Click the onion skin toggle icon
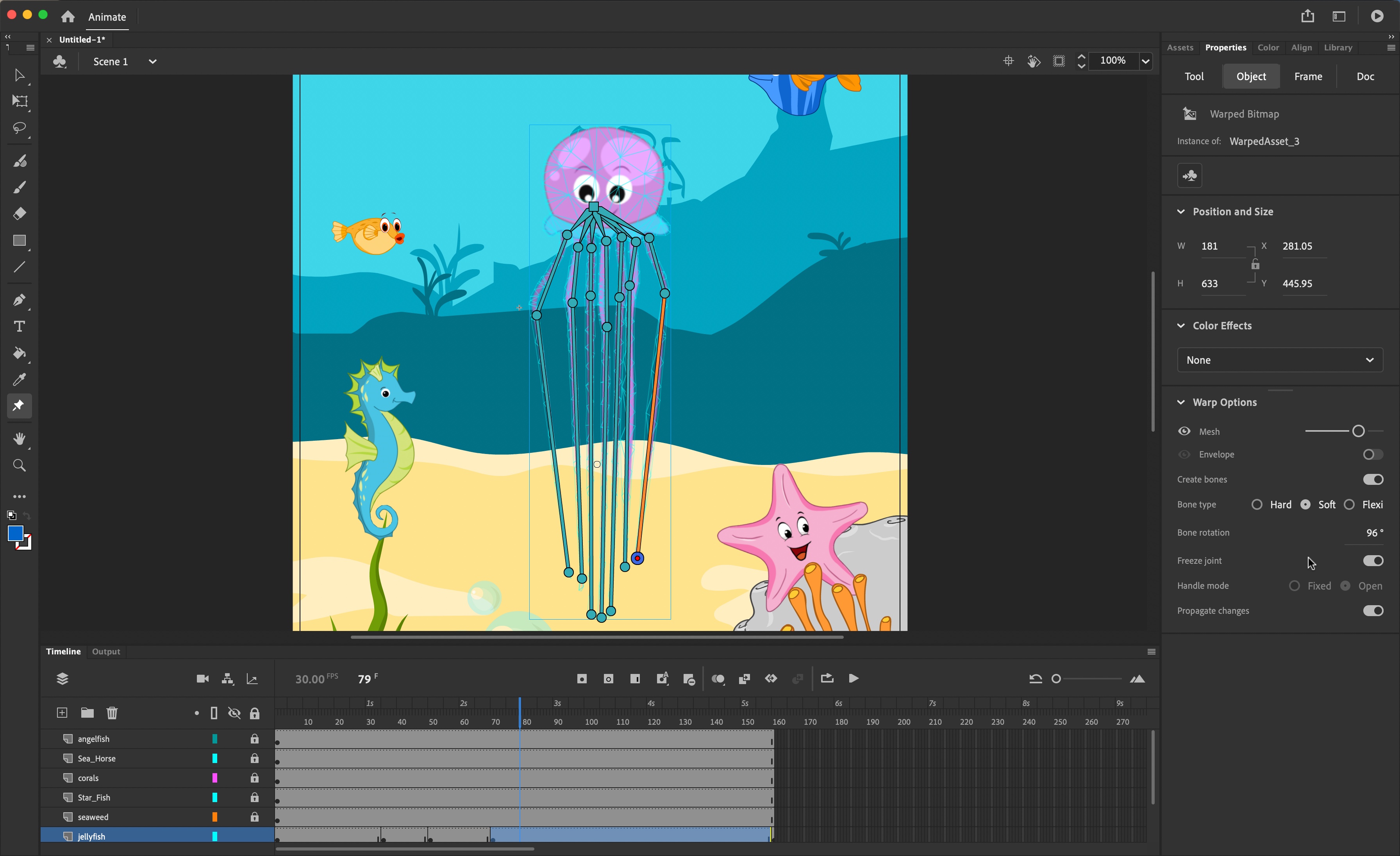The image size is (1400, 856). [717, 679]
